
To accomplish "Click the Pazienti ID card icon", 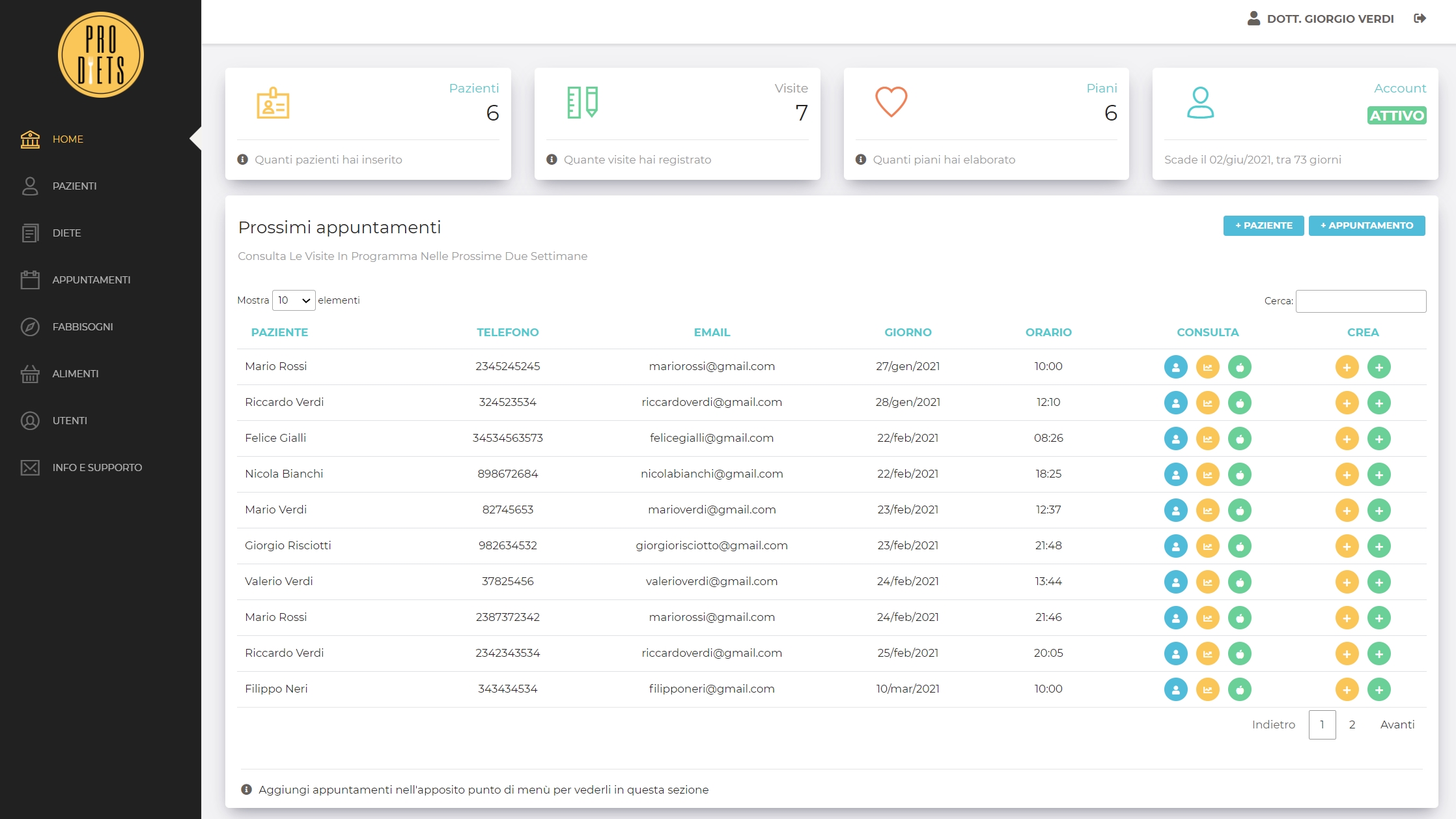I will pos(273,103).
